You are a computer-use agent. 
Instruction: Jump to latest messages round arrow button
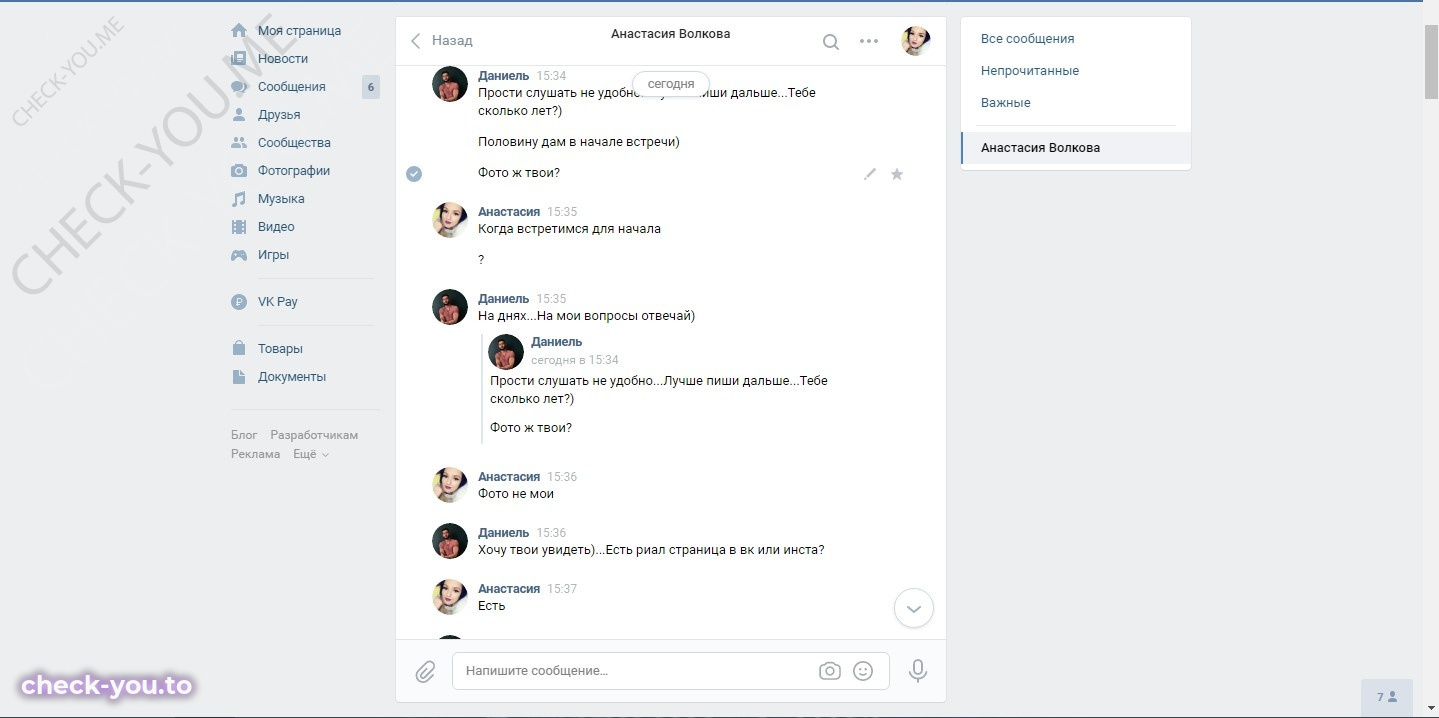coord(913,608)
